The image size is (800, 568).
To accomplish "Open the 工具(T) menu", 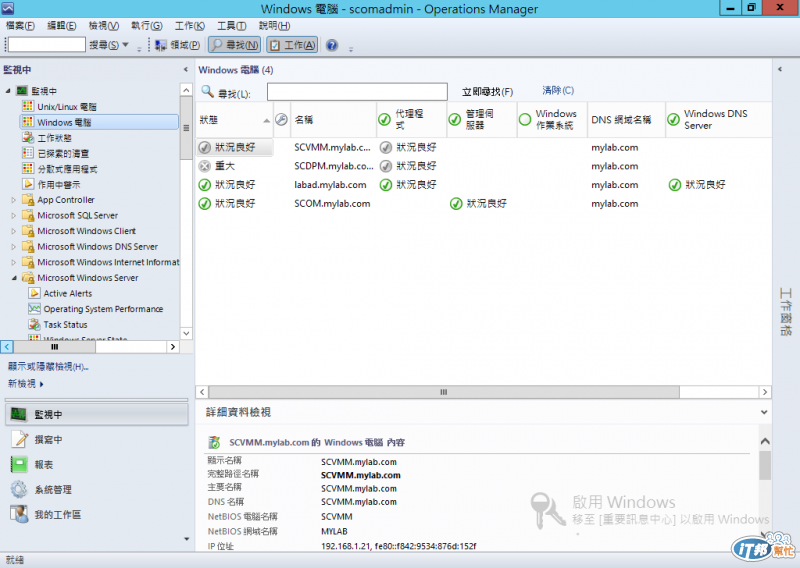I will click(232, 26).
